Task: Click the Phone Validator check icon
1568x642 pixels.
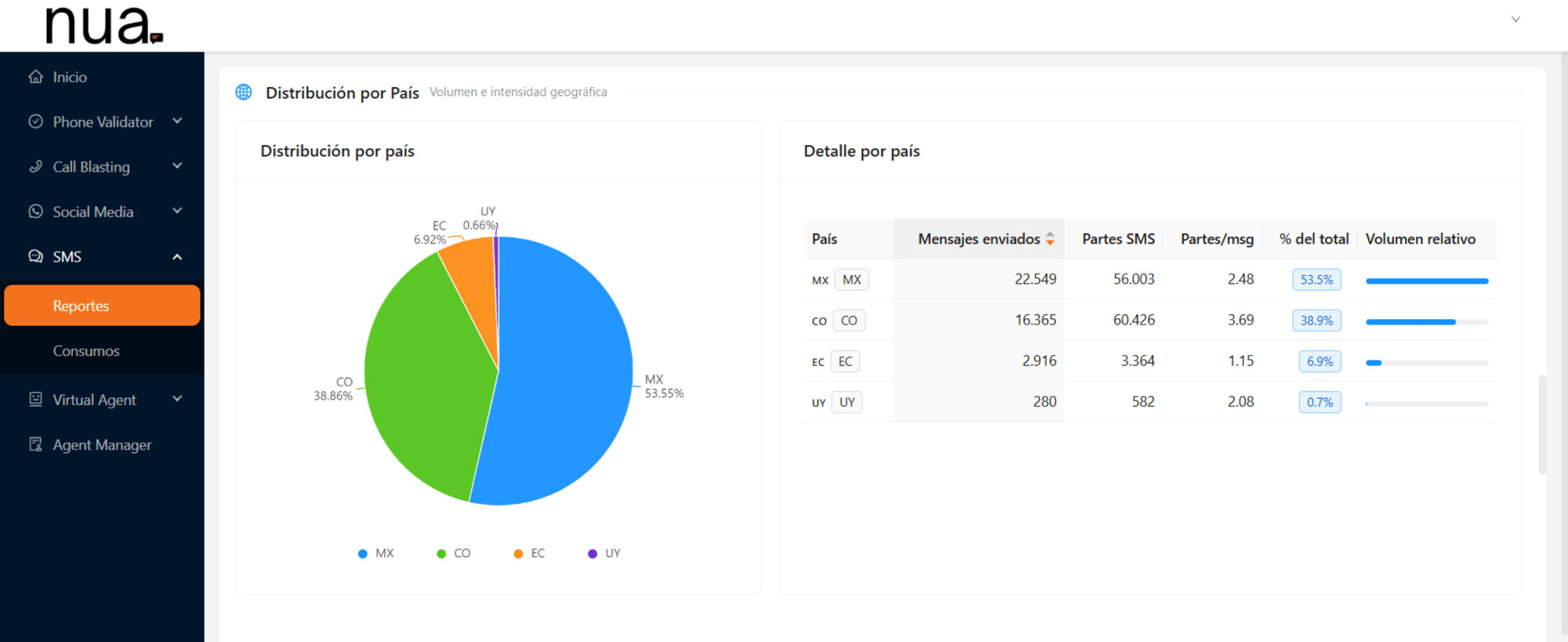Action: [x=35, y=122]
